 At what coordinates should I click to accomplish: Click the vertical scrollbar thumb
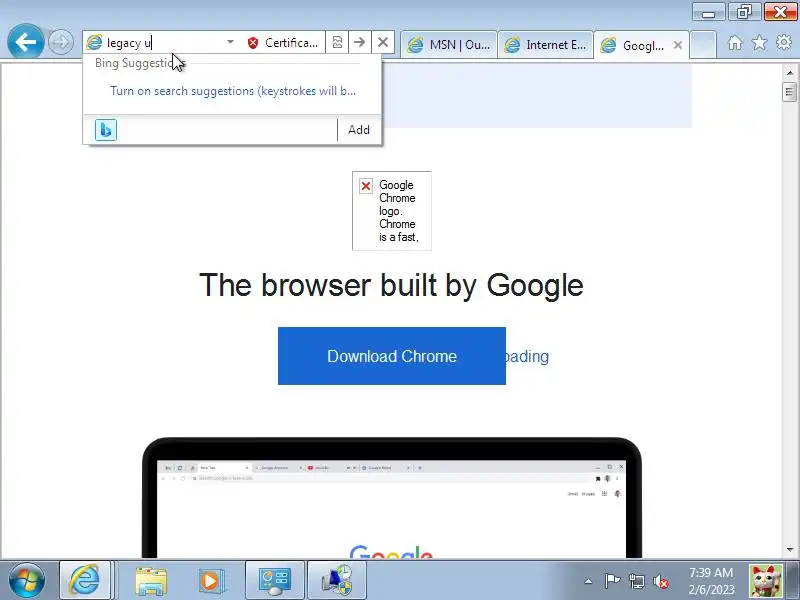click(790, 92)
